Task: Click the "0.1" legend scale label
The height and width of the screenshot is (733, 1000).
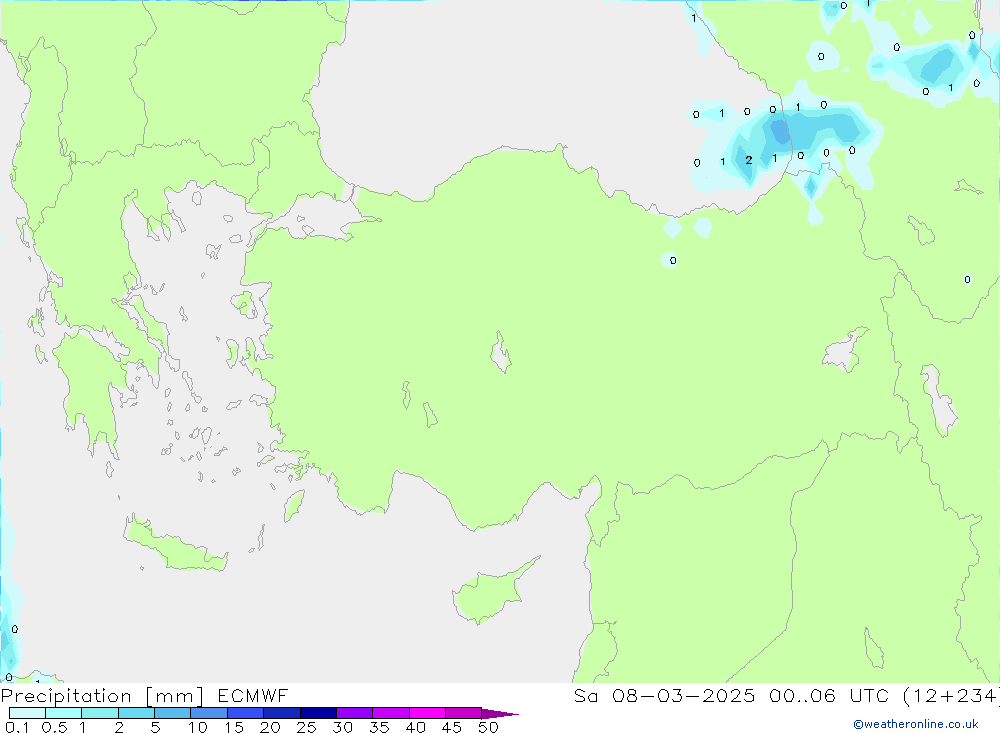Action: click(17, 727)
